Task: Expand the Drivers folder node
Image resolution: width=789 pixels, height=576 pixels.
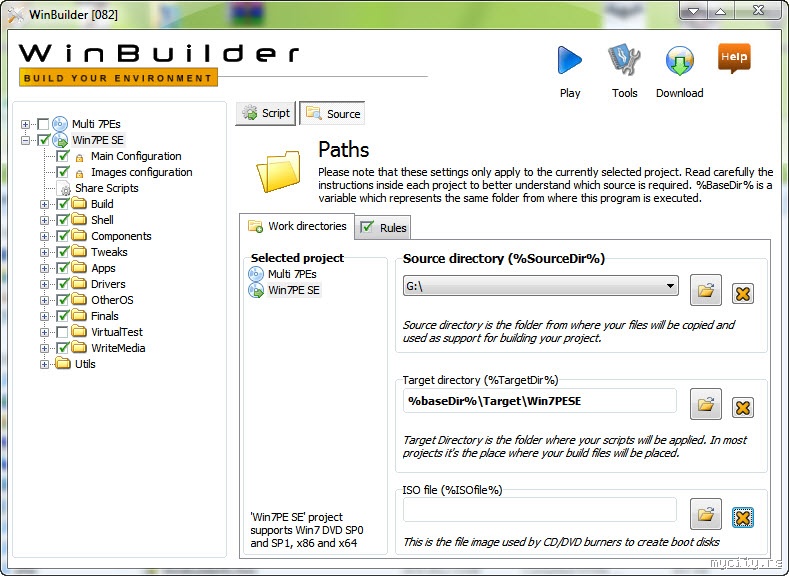Action: (x=44, y=284)
